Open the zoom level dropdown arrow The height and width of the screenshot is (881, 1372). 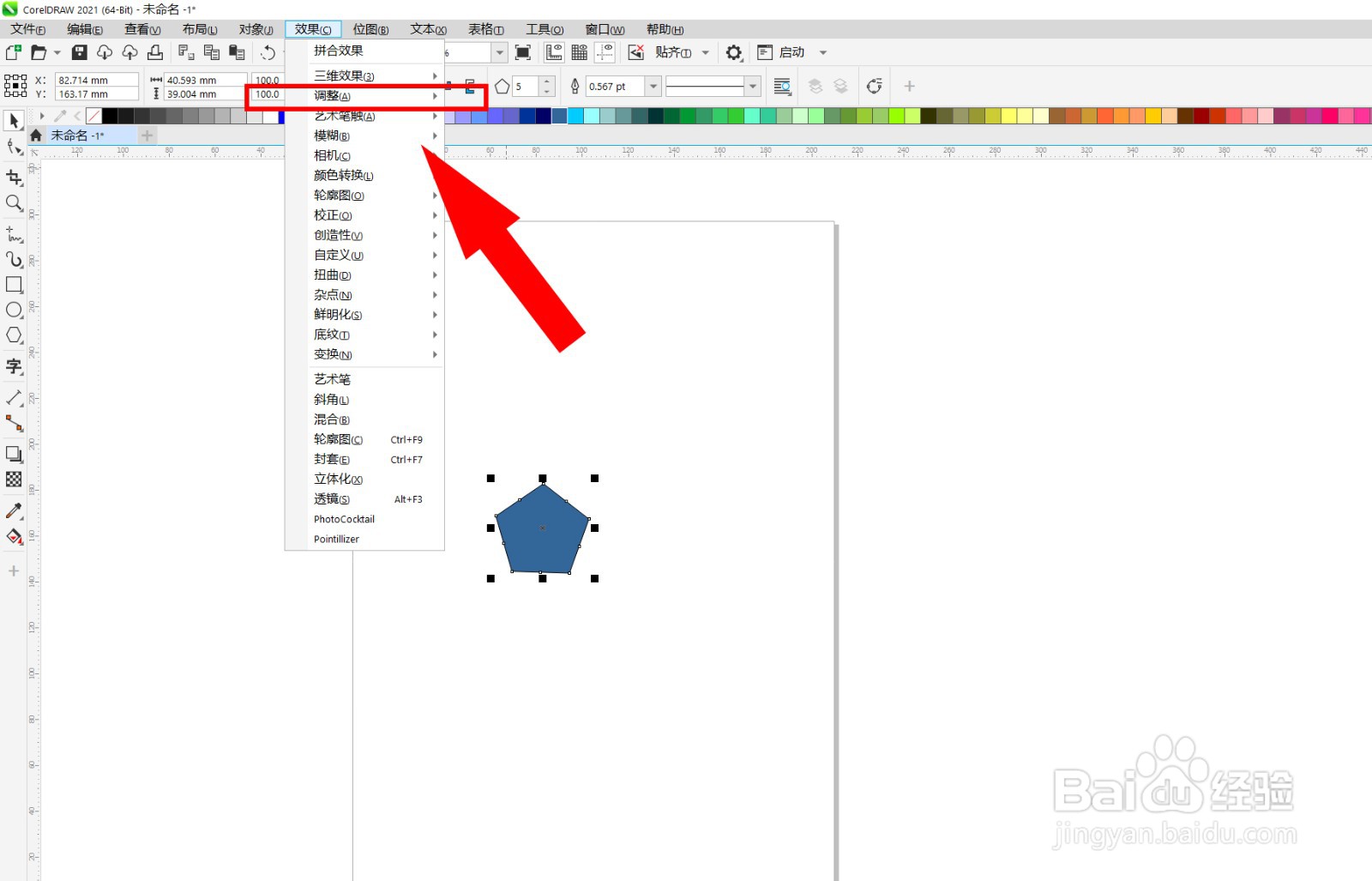point(499,52)
